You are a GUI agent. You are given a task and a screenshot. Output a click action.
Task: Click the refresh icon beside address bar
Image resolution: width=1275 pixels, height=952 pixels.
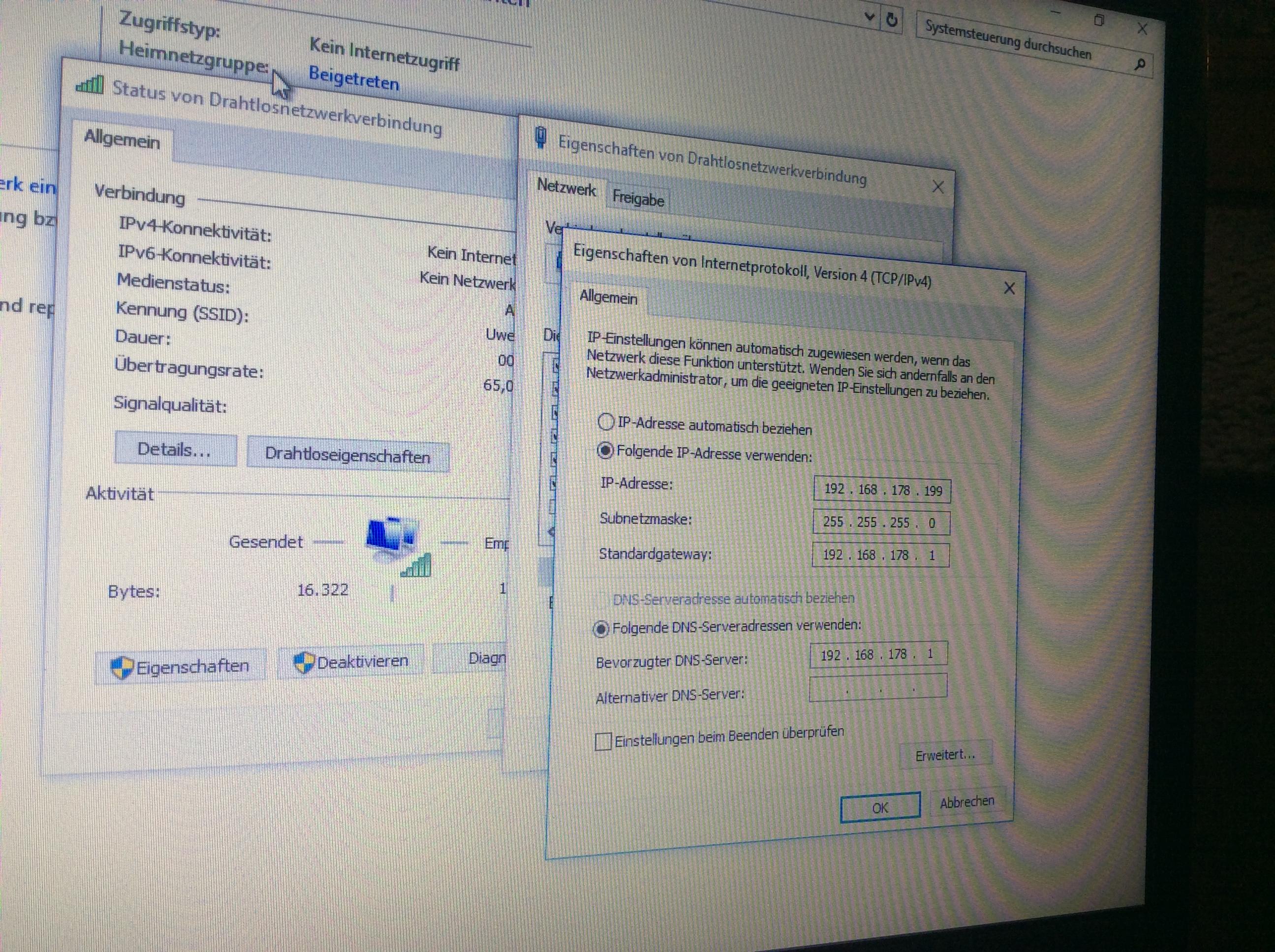[892, 20]
